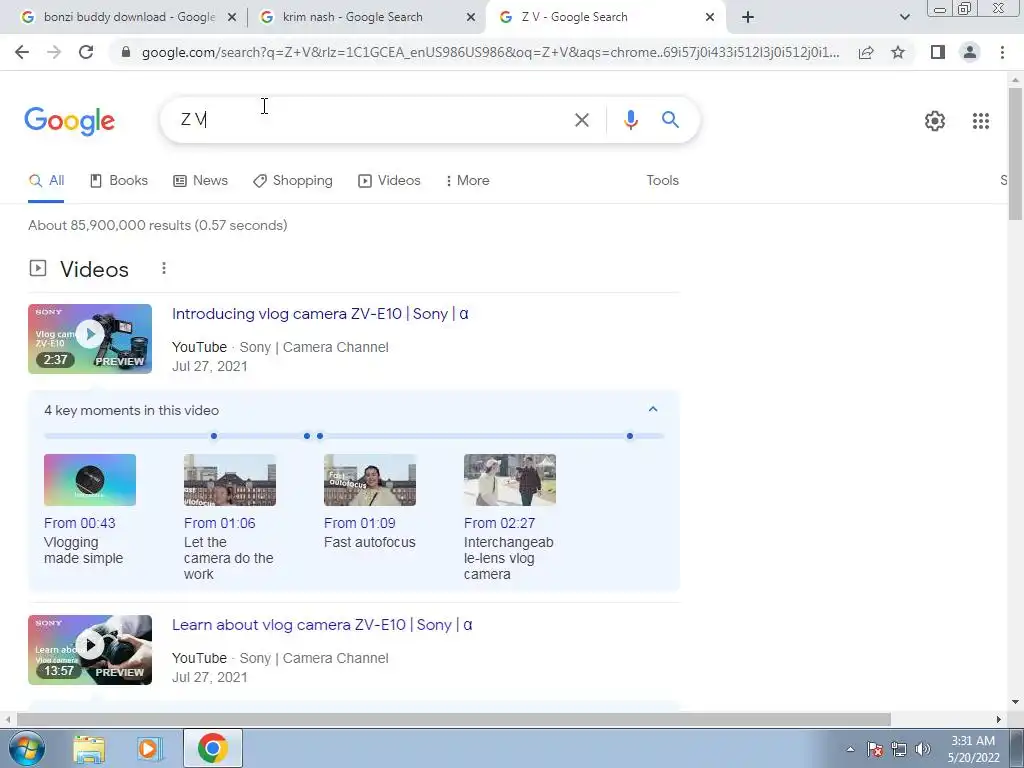Show hidden tray icons arrow
The width and height of the screenshot is (1024, 768).
click(x=850, y=749)
